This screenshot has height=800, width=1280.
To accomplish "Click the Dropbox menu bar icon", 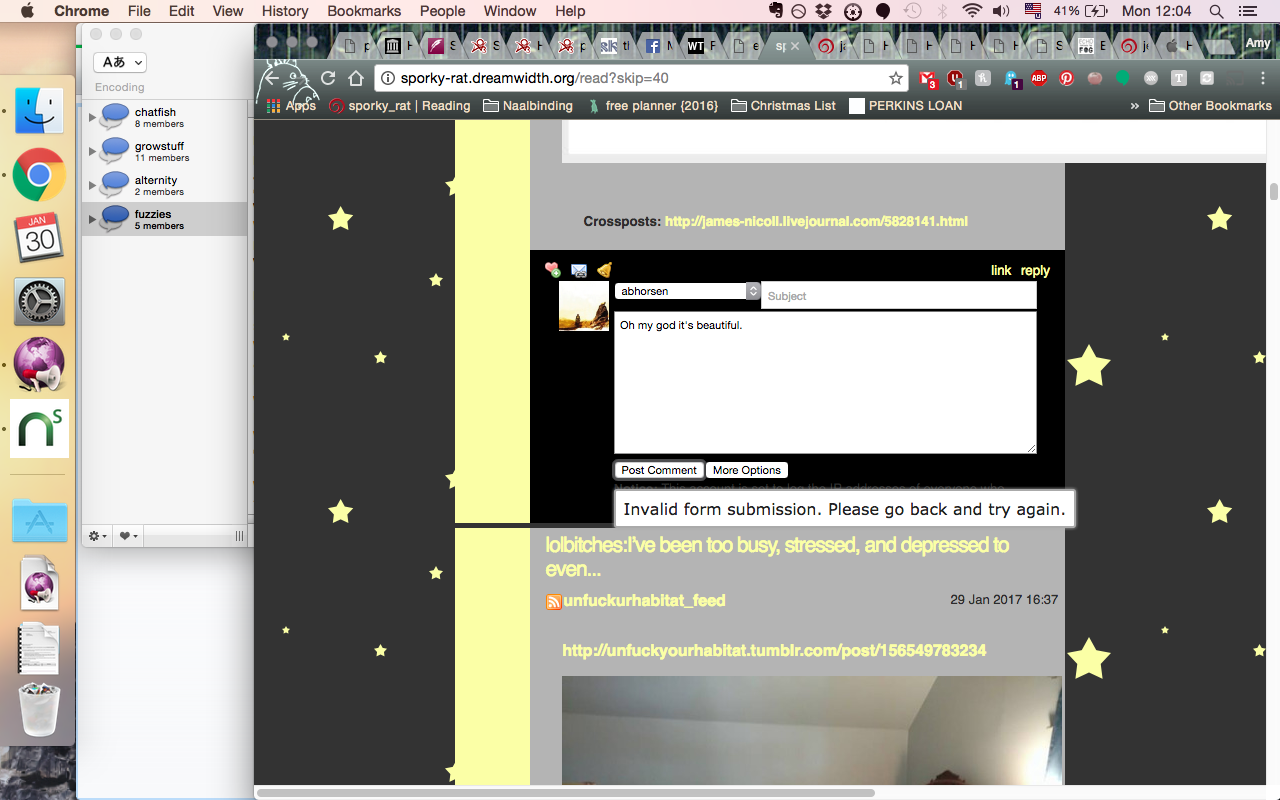I will coord(825,11).
